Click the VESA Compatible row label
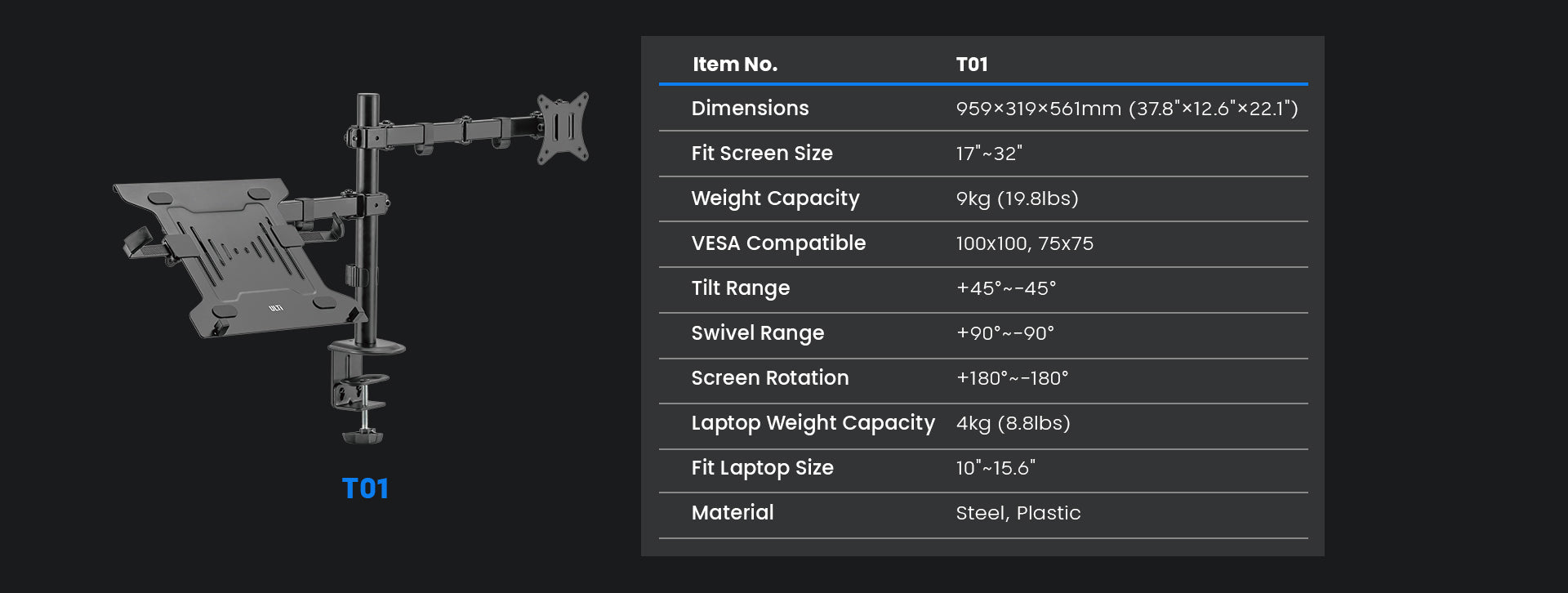 click(777, 243)
